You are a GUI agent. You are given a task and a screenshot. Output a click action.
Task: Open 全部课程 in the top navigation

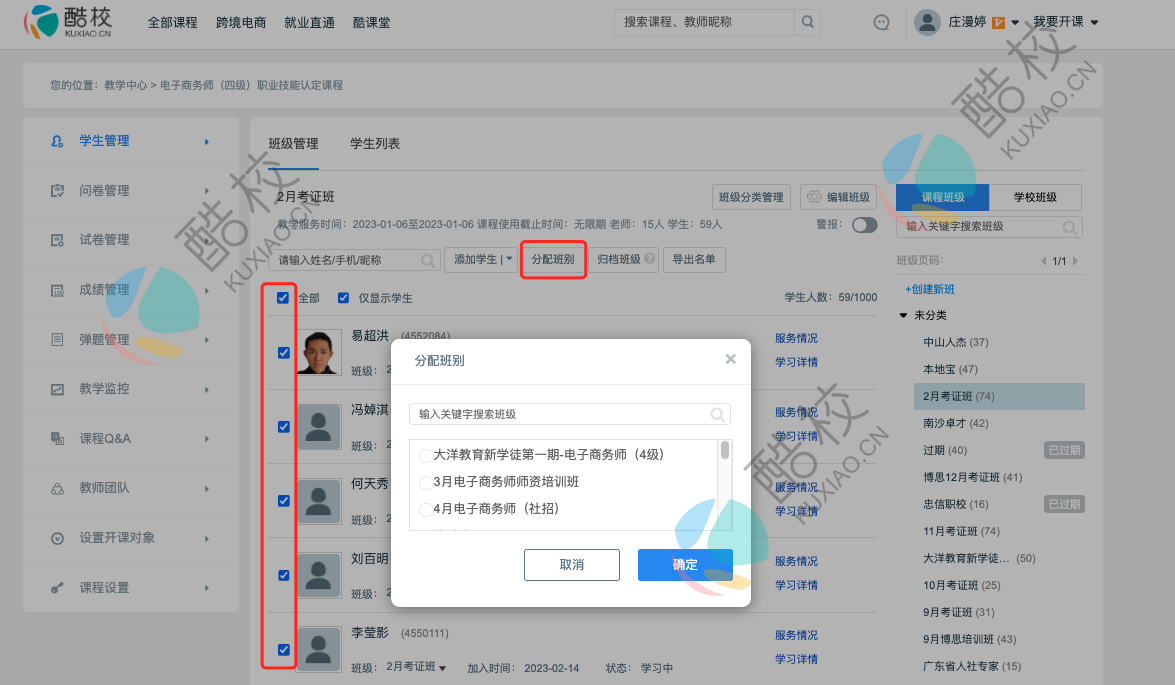(172, 22)
